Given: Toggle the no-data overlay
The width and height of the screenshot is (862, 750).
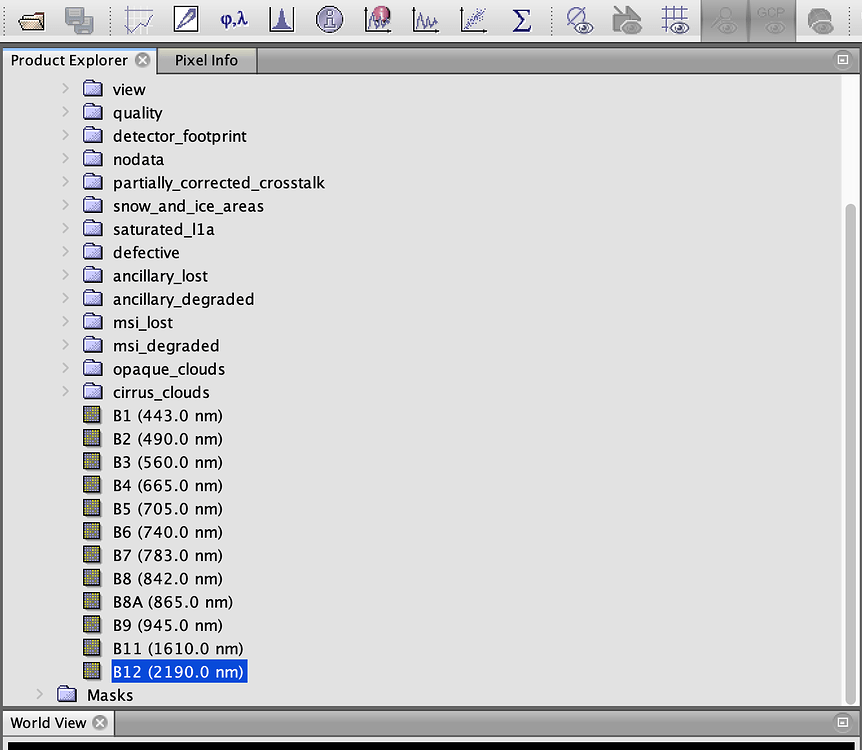Looking at the screenshot, I should tap(580, 19).
